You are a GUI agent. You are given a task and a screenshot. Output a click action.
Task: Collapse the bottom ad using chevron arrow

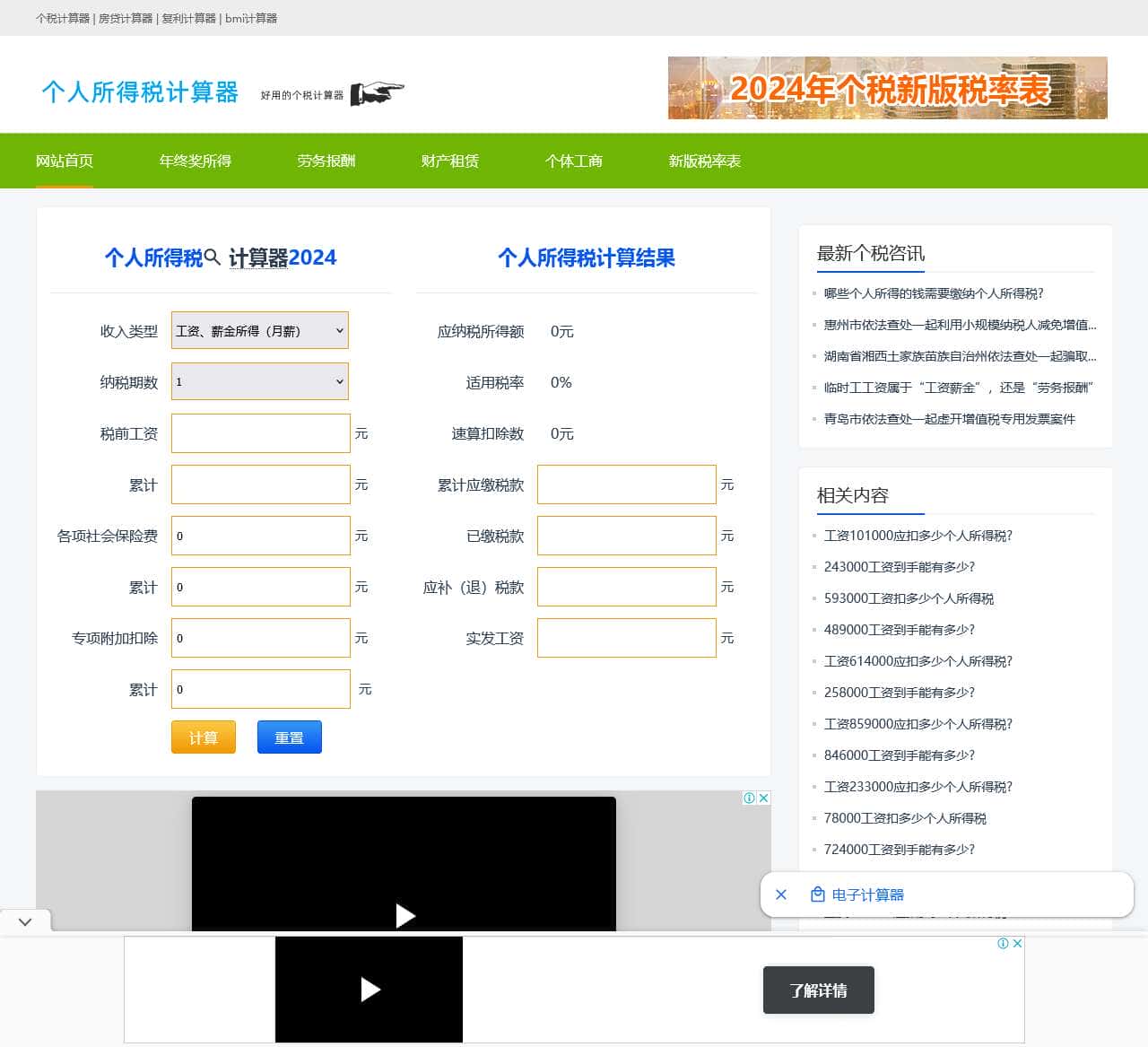pos(25,921)
